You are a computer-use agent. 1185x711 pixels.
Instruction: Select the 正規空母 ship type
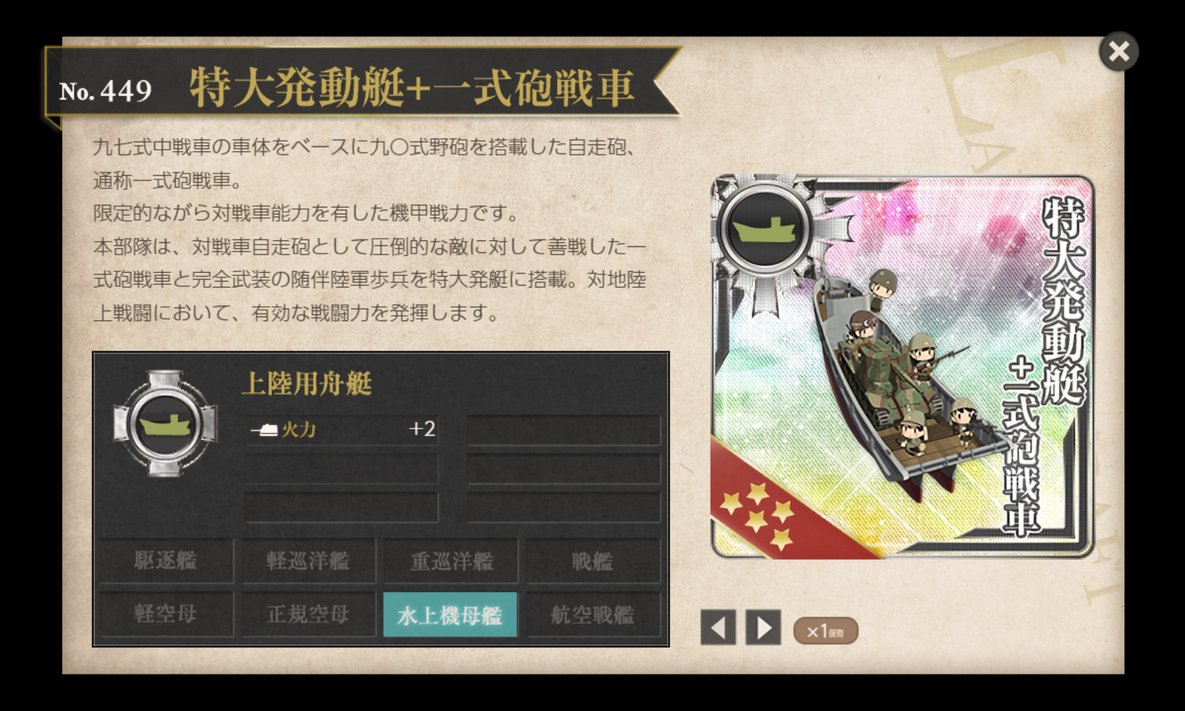[308, 614]
